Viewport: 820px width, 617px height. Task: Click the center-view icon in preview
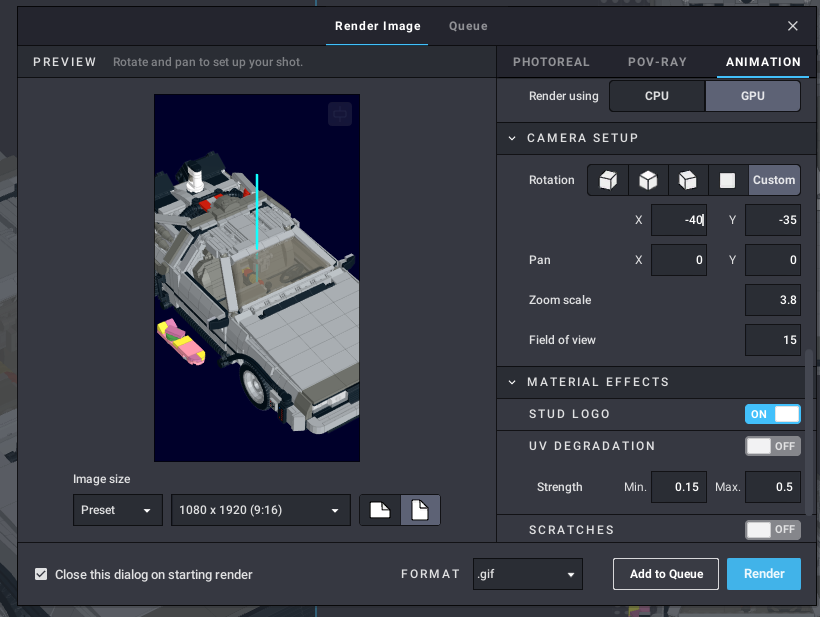[x=340, y=114]
